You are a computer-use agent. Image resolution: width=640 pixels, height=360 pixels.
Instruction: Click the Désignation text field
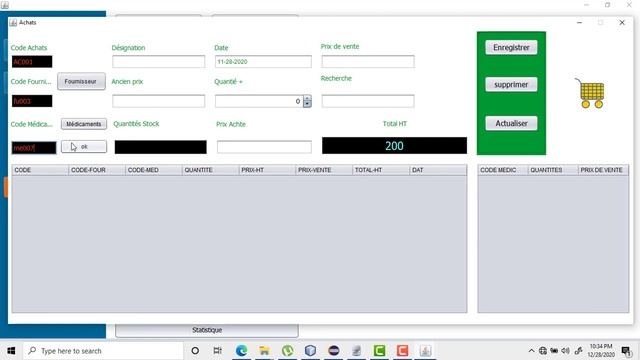(x=158, y=62)
